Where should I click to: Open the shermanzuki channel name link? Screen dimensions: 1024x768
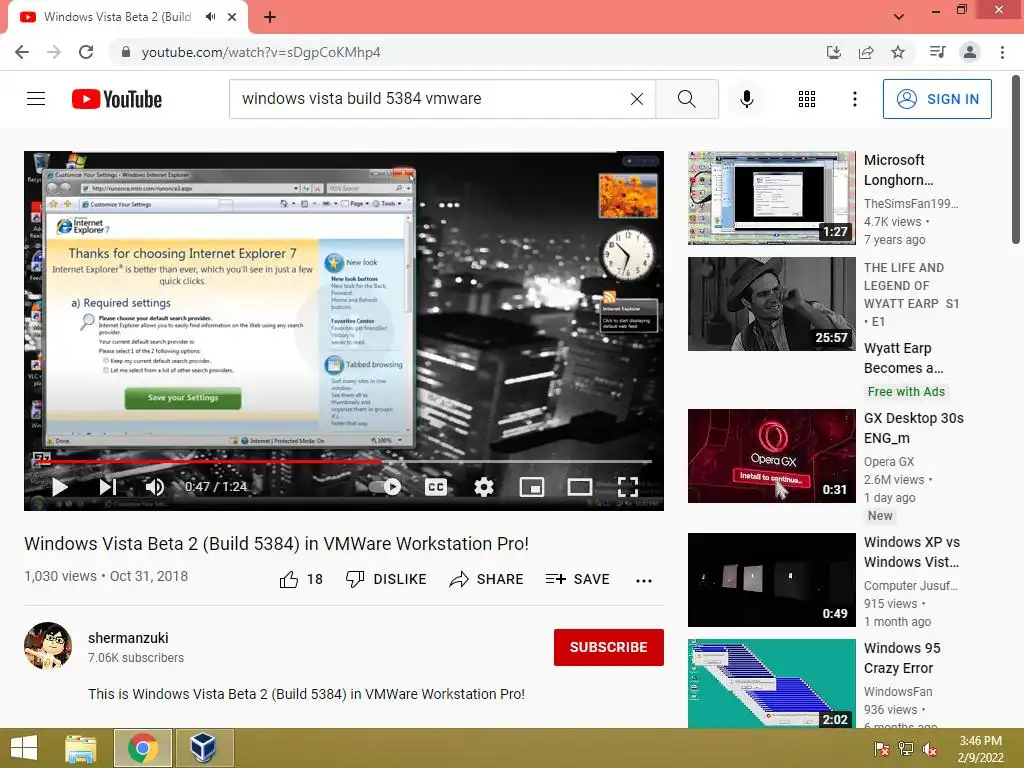pyautogui.click(x=128, y=638)
